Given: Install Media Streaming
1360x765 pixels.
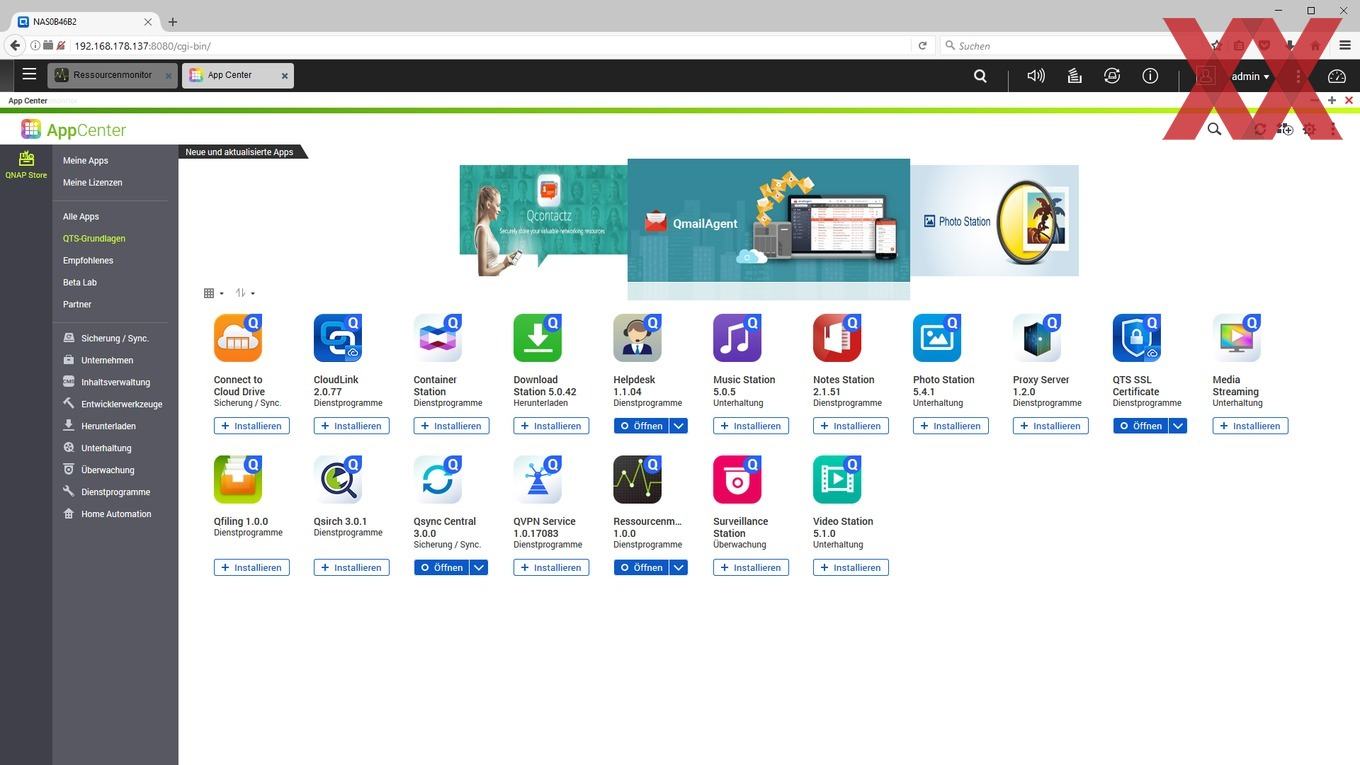Looking at the screenshot, I should click(x=1250, y=426).
